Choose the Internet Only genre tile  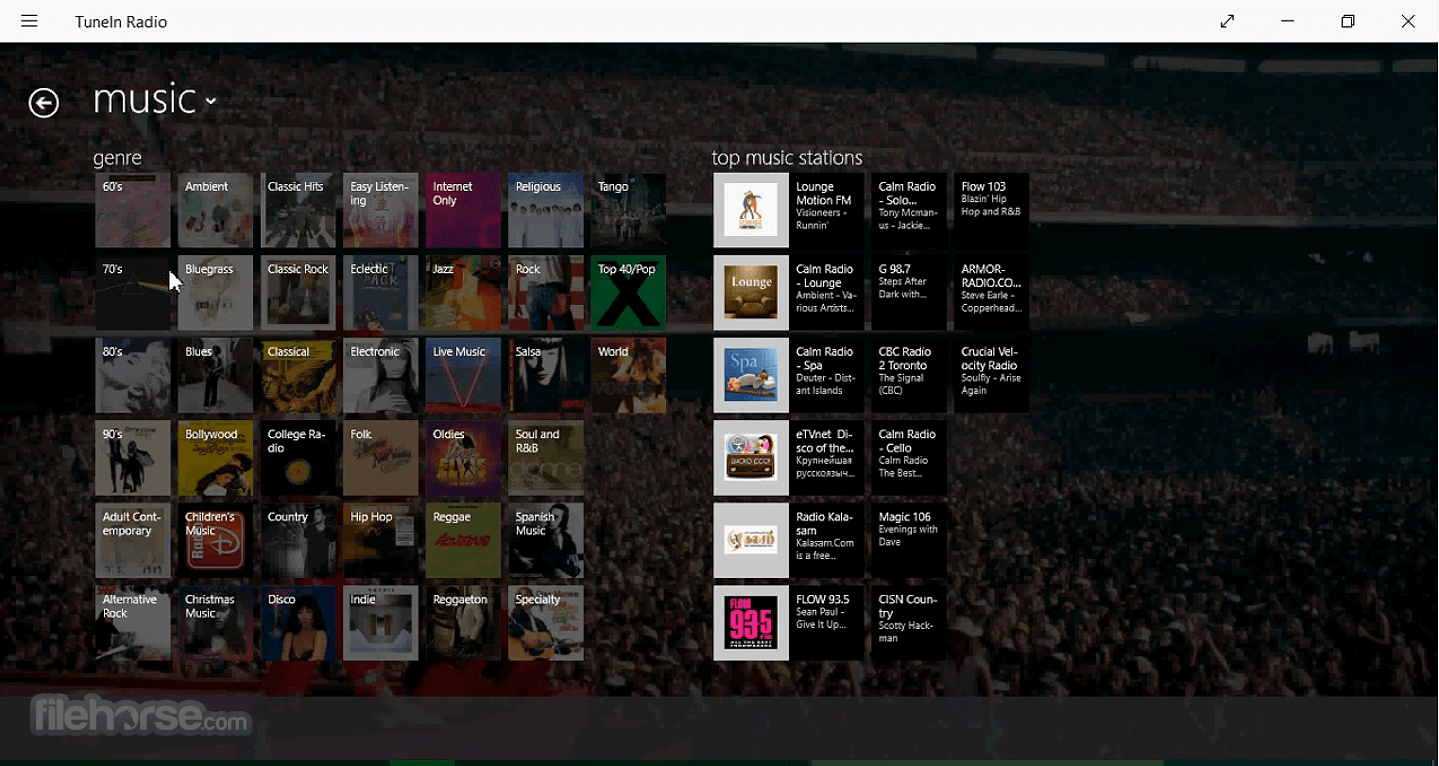tap(463, 210)
